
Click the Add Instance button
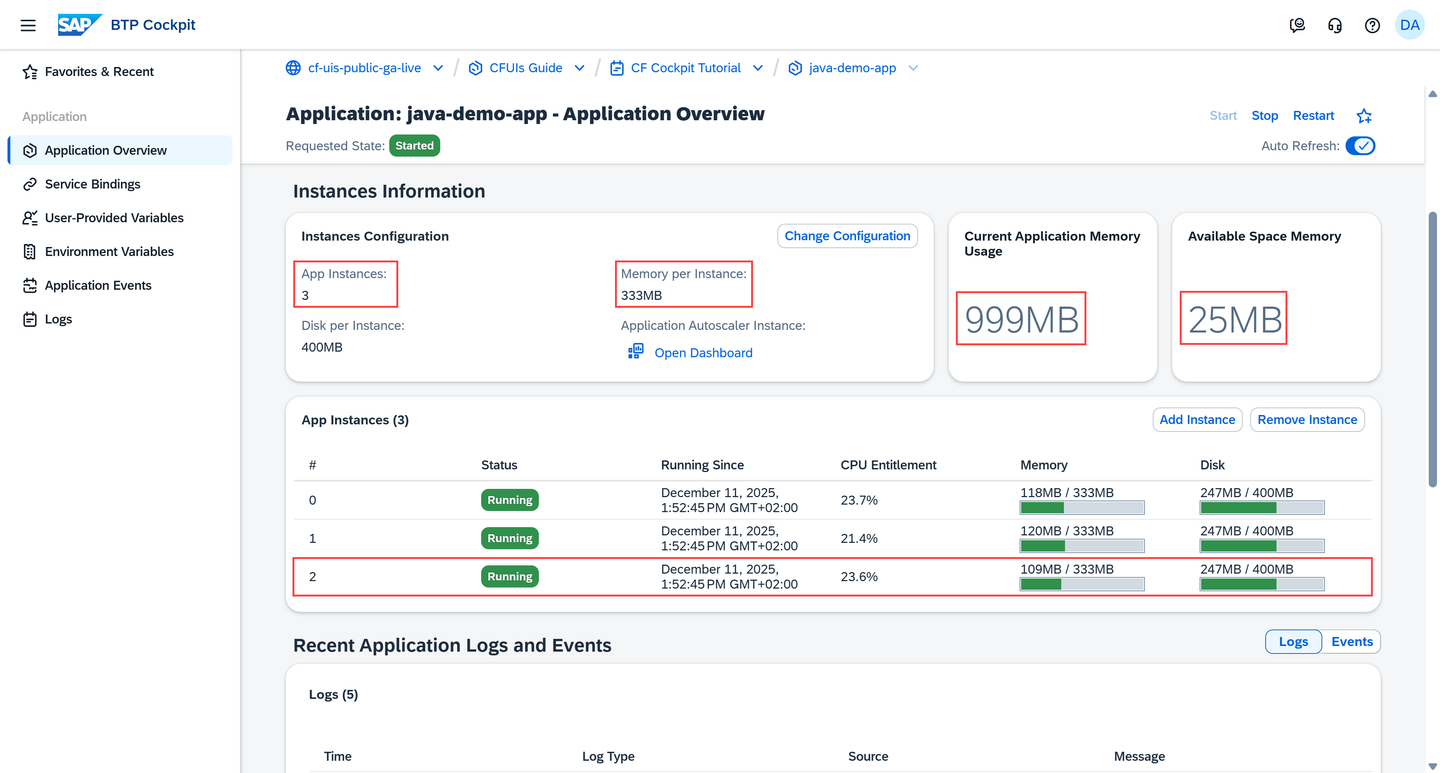tap(1197, 420)
